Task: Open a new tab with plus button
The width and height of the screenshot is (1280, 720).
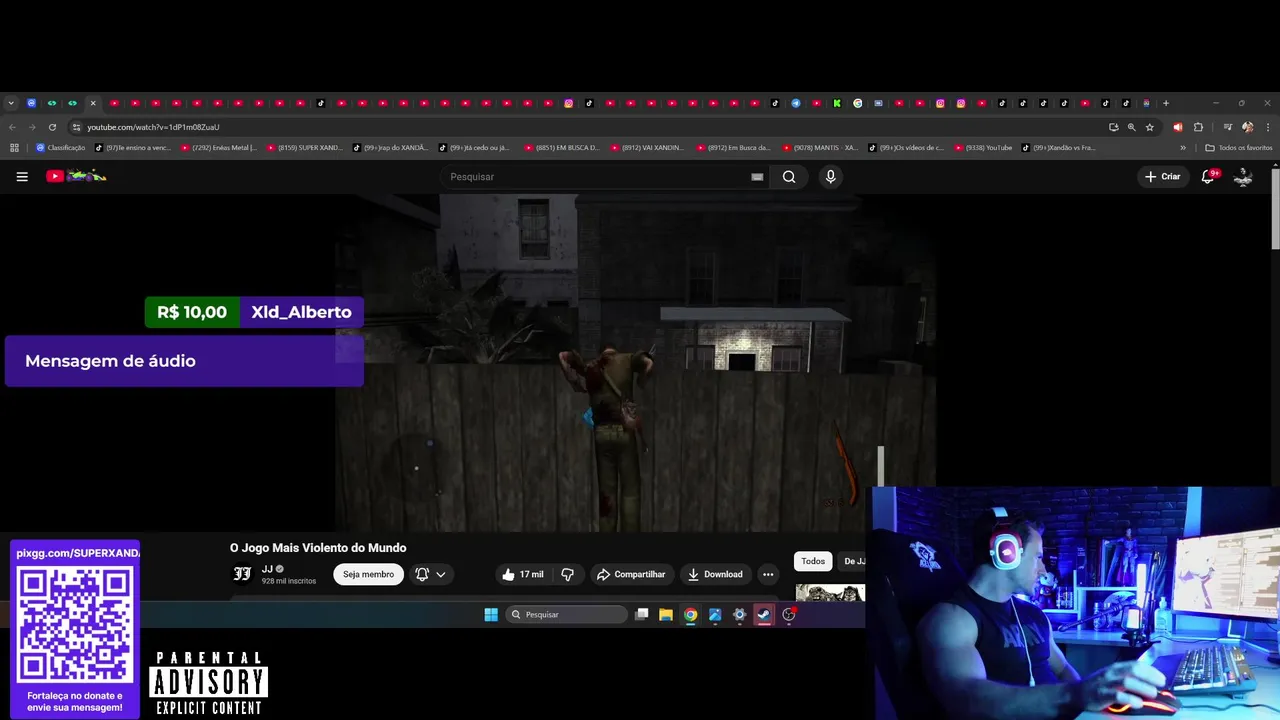Action: [1166, 103]
